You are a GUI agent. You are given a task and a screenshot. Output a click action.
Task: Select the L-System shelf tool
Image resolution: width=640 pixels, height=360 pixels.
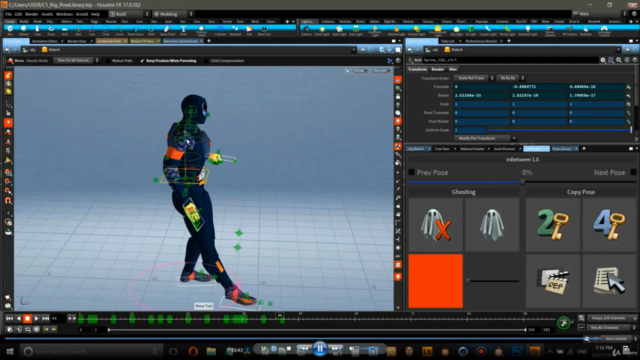(x=221, y=30)
